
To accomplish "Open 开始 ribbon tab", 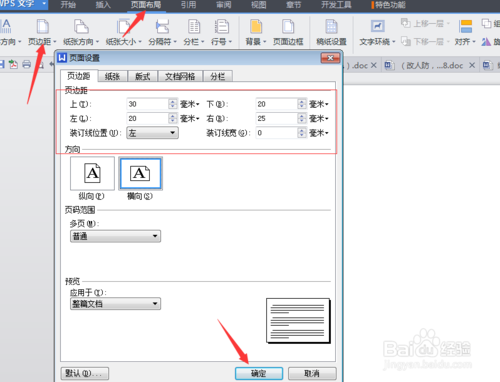I will click(x=68, y=5).
